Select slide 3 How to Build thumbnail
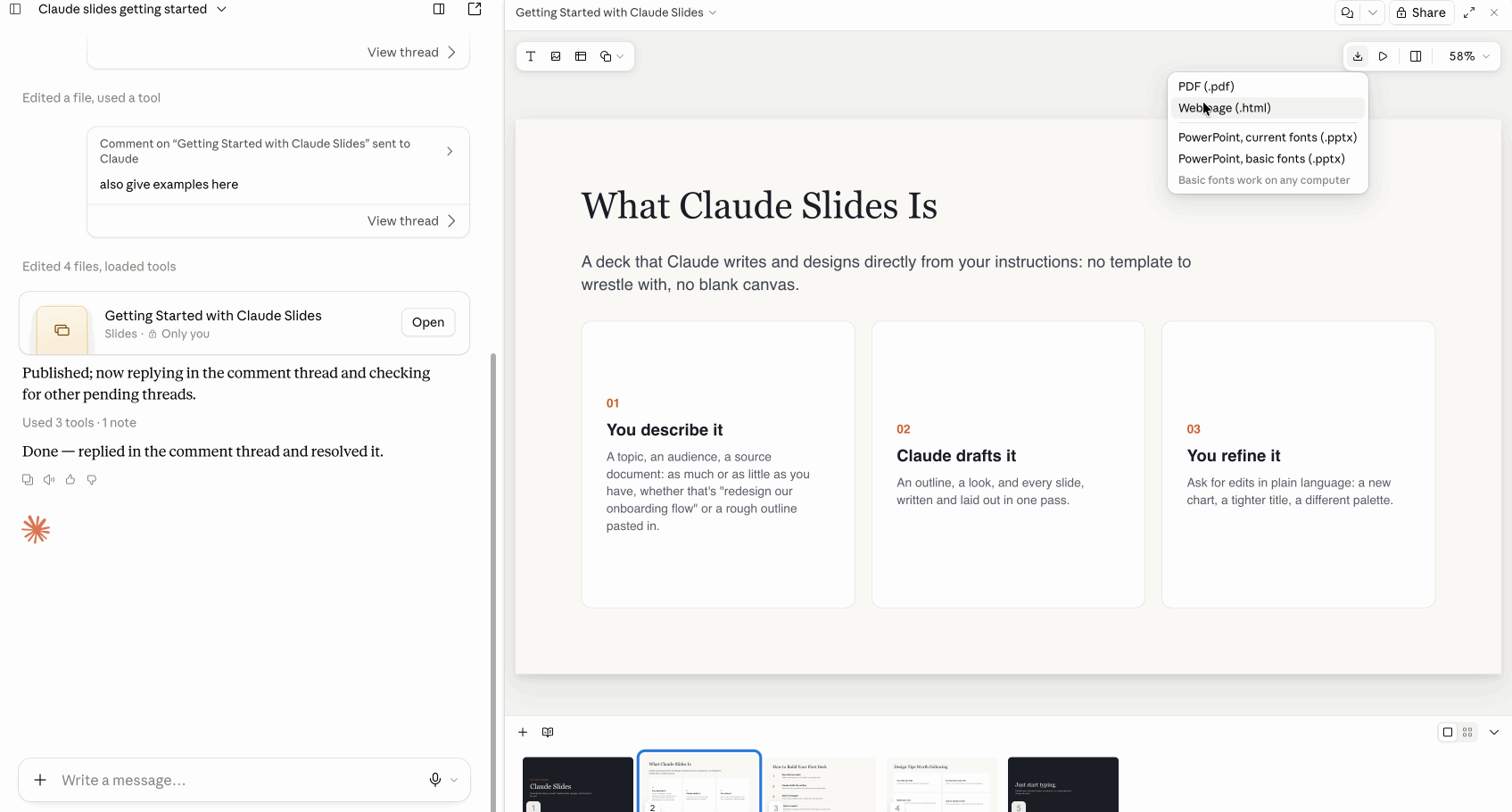Screen dimensions: 1512x812 tap(821, 784)
